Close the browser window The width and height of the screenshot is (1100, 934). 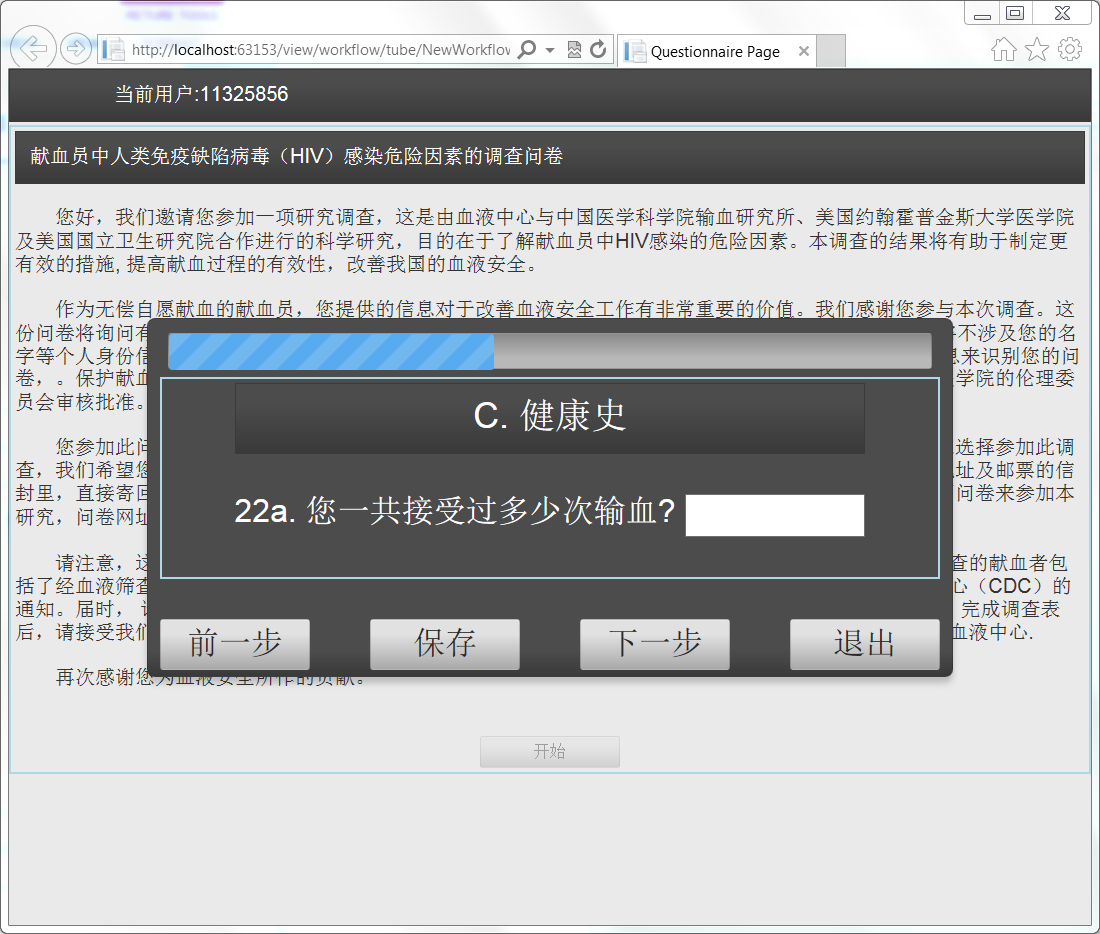point(1062,13)
